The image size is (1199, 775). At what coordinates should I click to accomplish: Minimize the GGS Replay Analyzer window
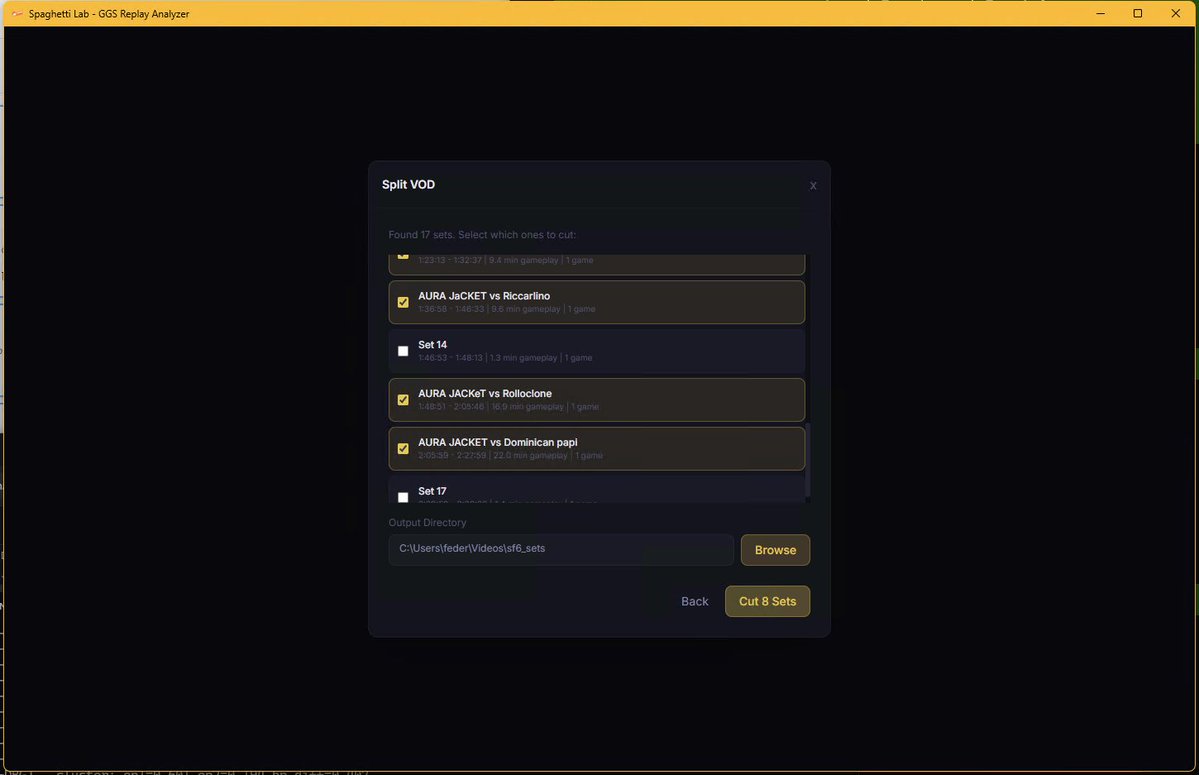pyautogui.click(x=1100, y=13)
